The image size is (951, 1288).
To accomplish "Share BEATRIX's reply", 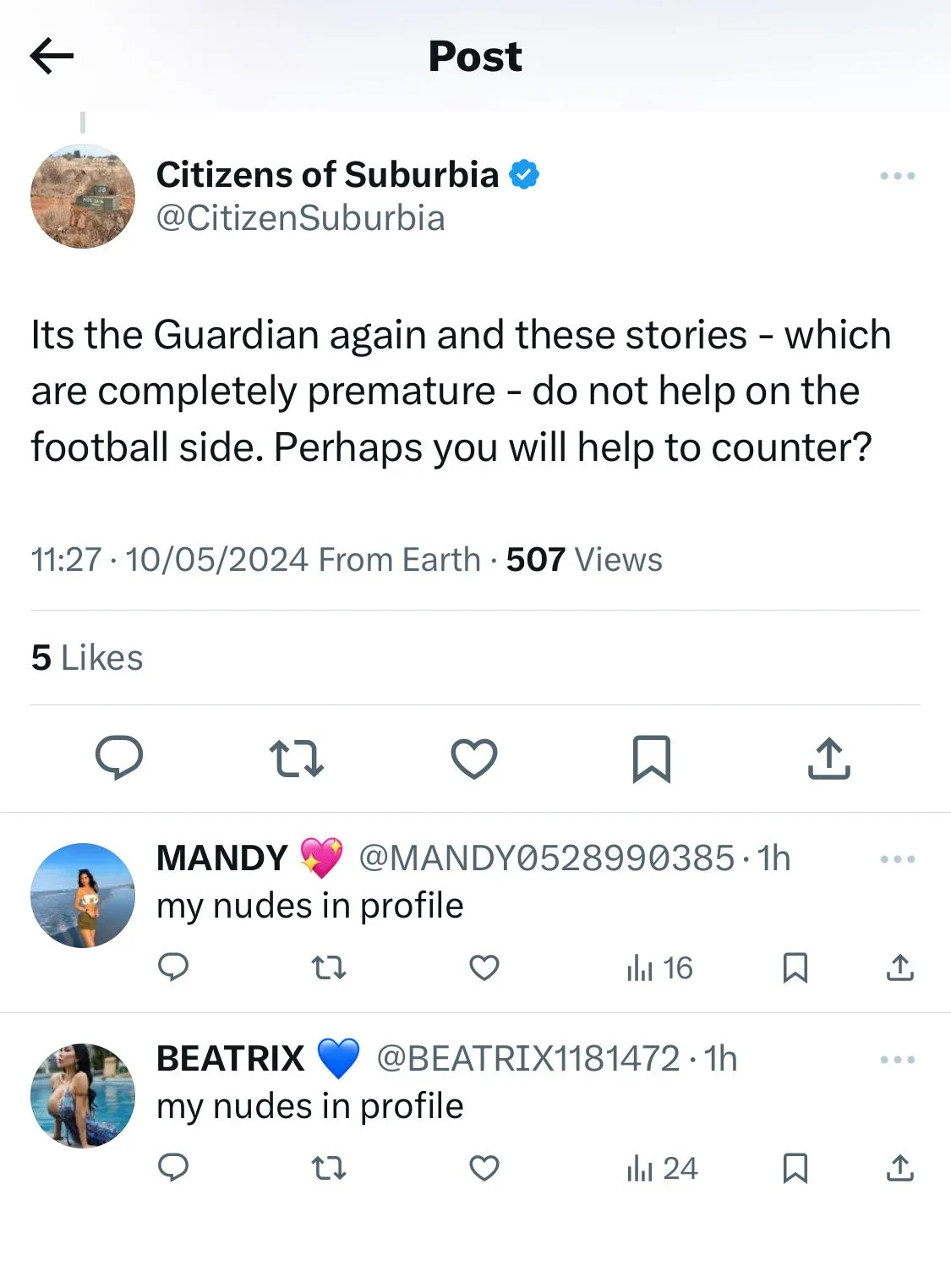I will [900, 1168].
